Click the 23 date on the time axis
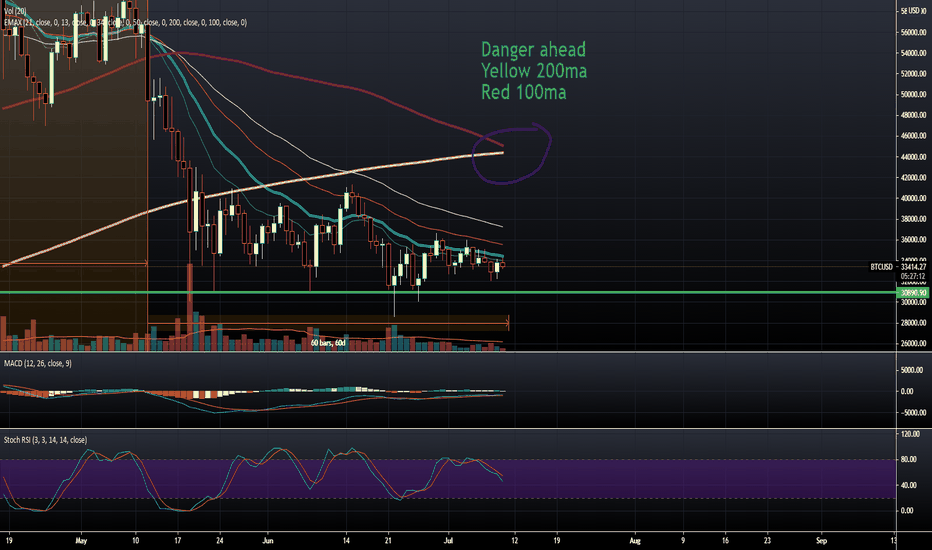932x550 pixels. coord(767,540)
